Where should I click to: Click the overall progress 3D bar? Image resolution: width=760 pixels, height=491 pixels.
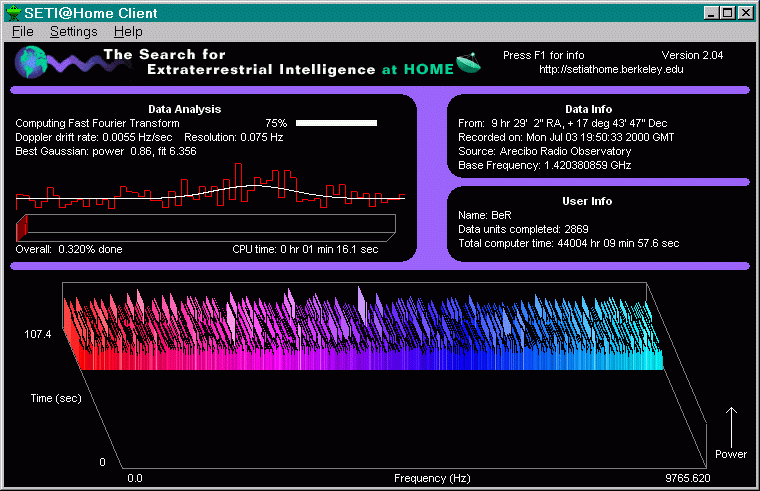[206, 227]
